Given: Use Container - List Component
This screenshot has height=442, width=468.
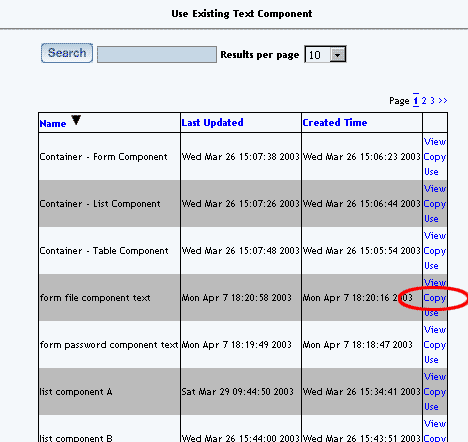Looking at the screenshot, I should (x=431, y=219).
